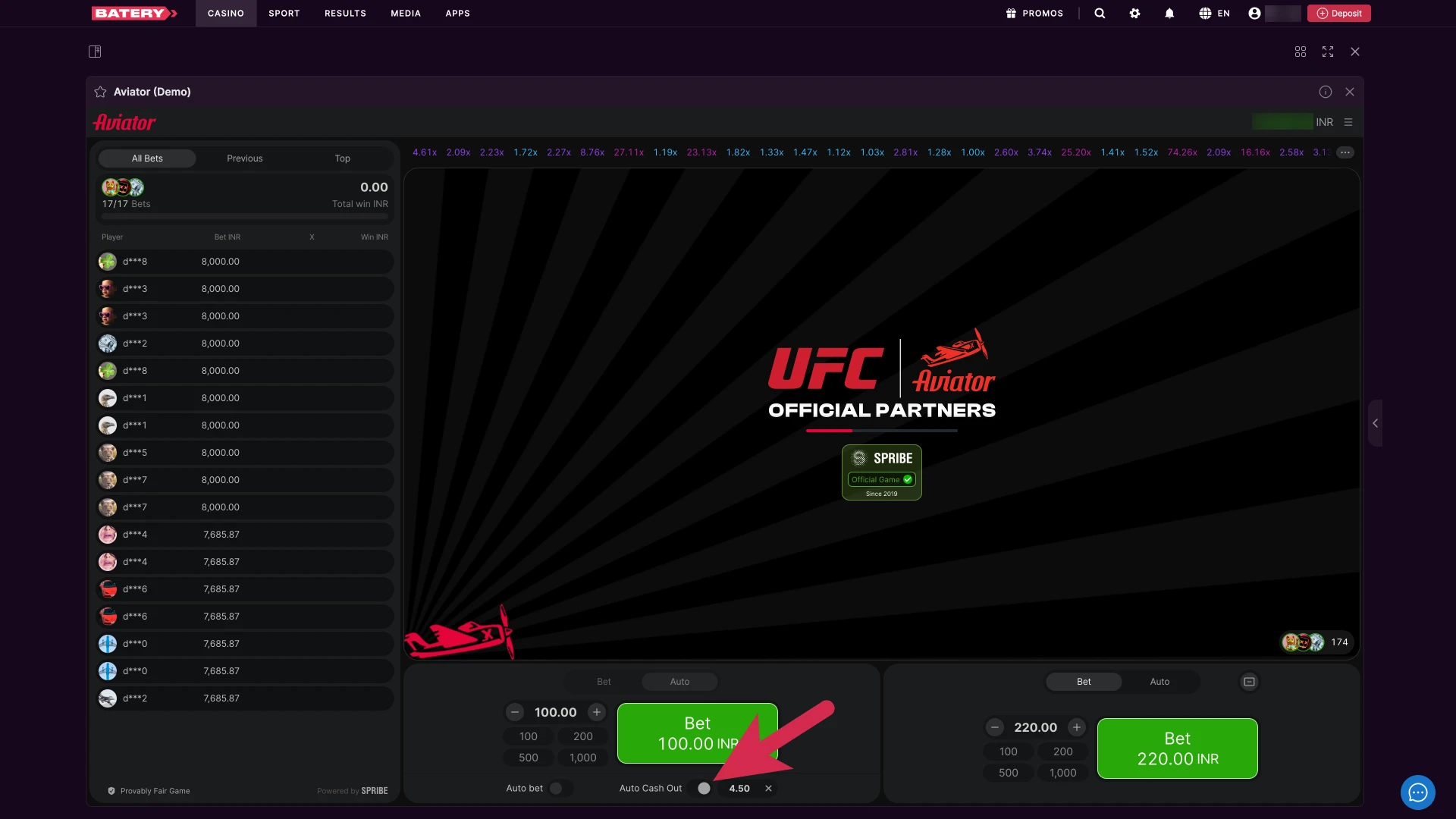Edit auto cash out value 4.50
1456x819 pixels.
click(739, 789)
